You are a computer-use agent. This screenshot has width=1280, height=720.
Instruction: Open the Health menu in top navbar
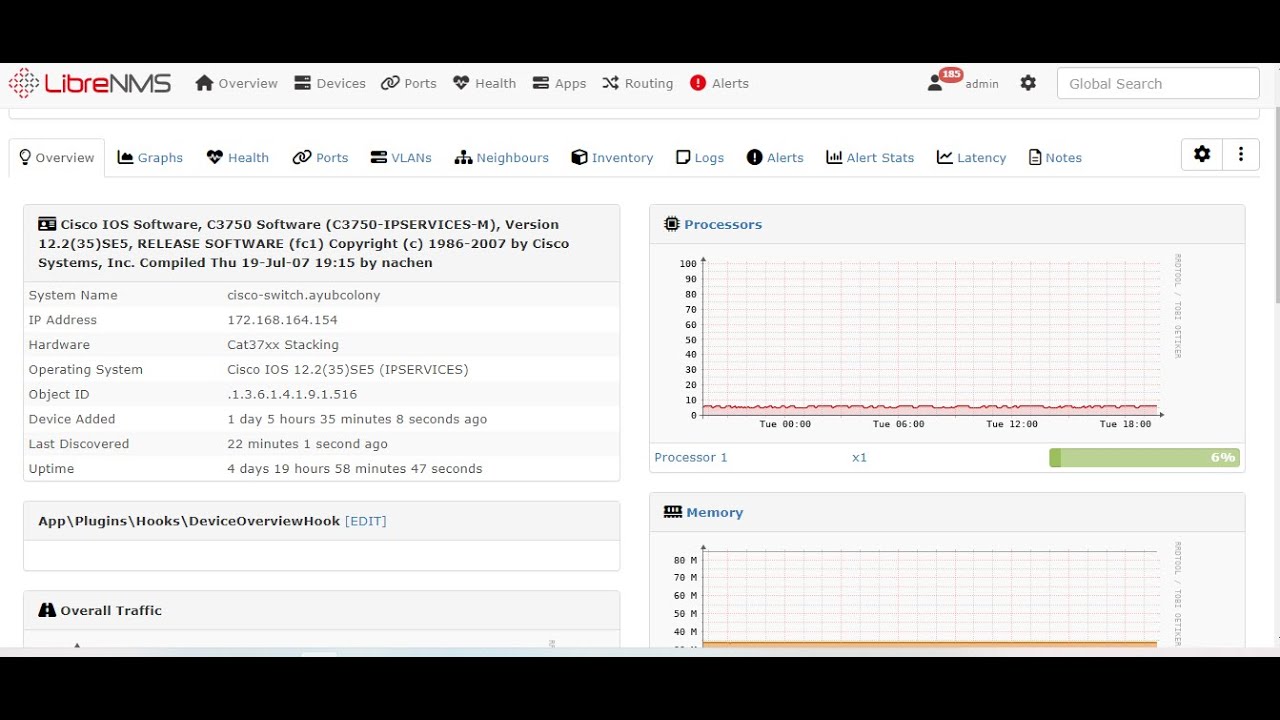pos(484,83)
